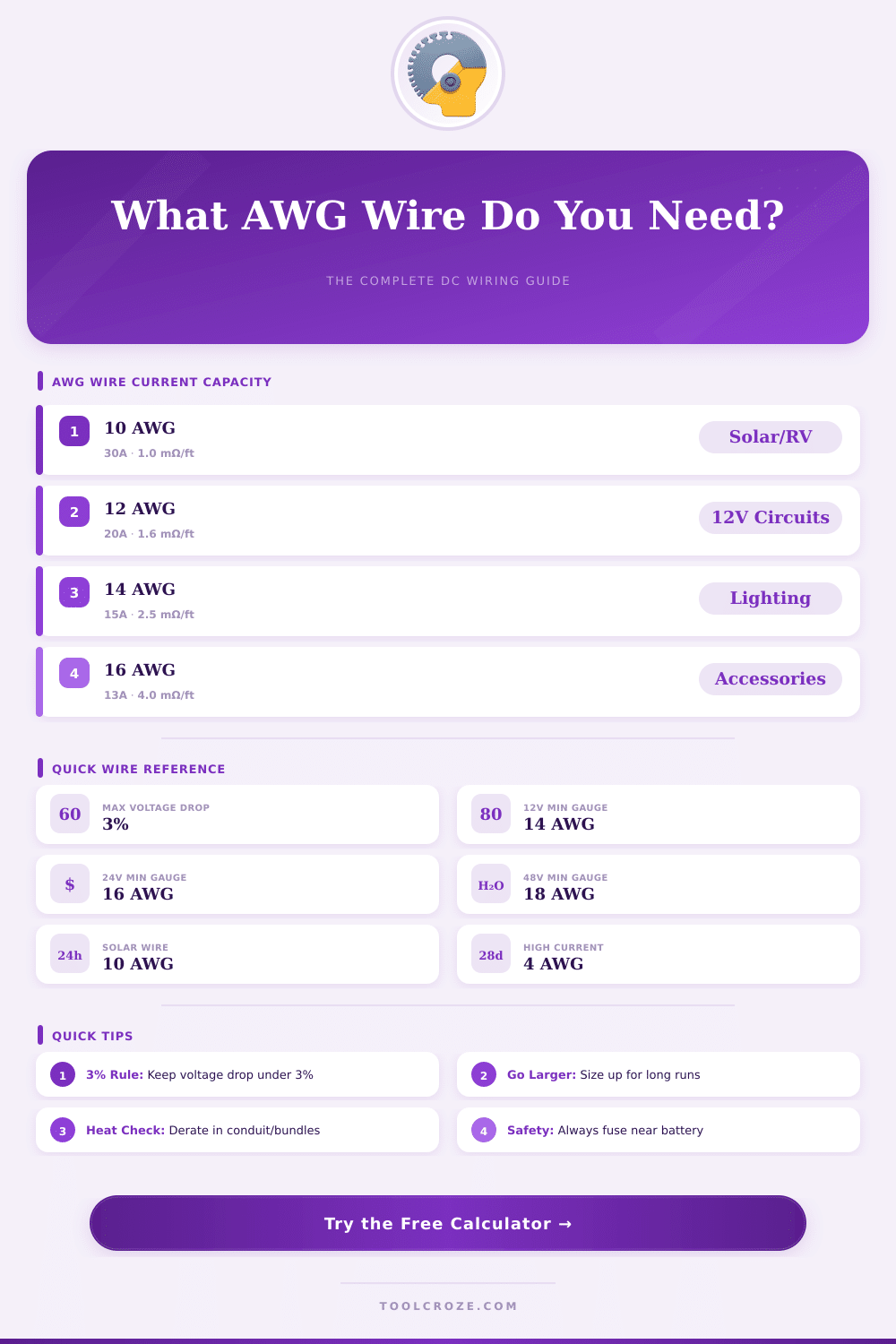This screenshot has width=896, height=1344.
Task: Click the 60 icon for Max Voltage Drop
Action: (70, 814)
